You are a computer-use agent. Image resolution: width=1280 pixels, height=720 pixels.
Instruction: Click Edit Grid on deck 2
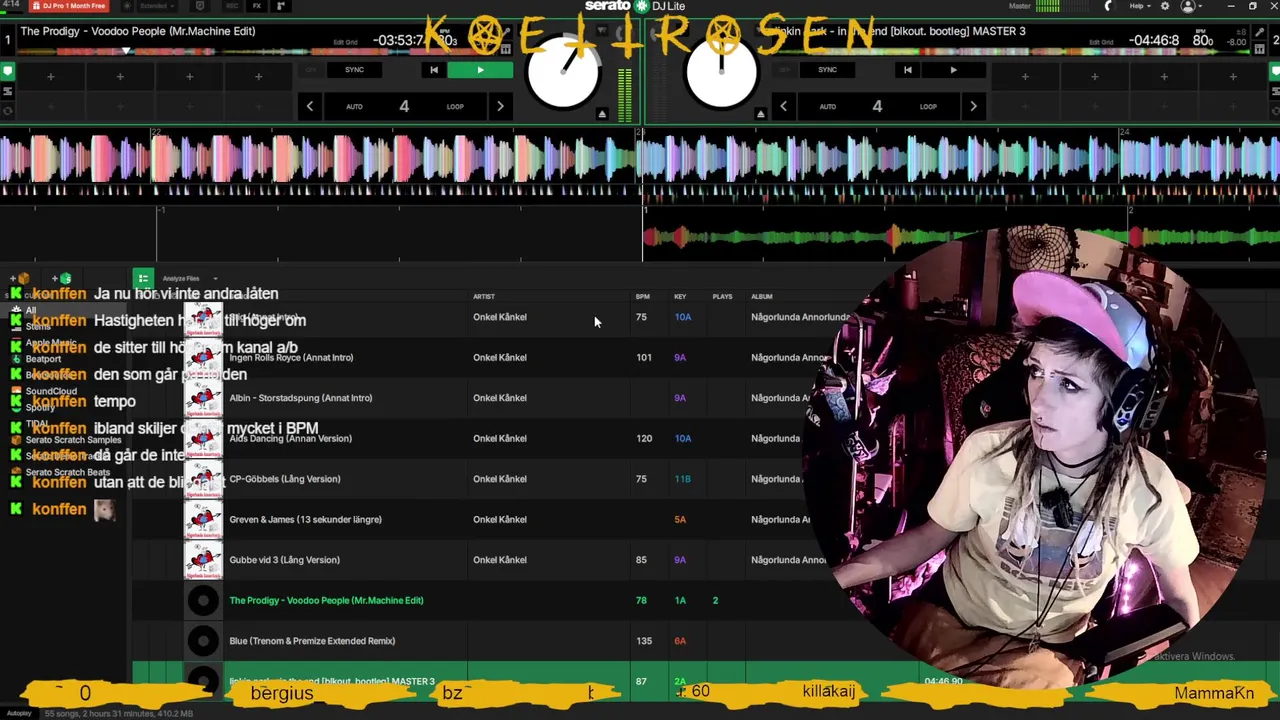[1101, 42]
